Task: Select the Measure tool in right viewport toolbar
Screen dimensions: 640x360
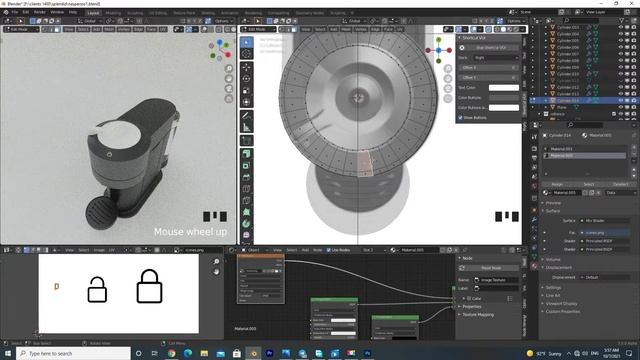Action: (x=247, y=127)
